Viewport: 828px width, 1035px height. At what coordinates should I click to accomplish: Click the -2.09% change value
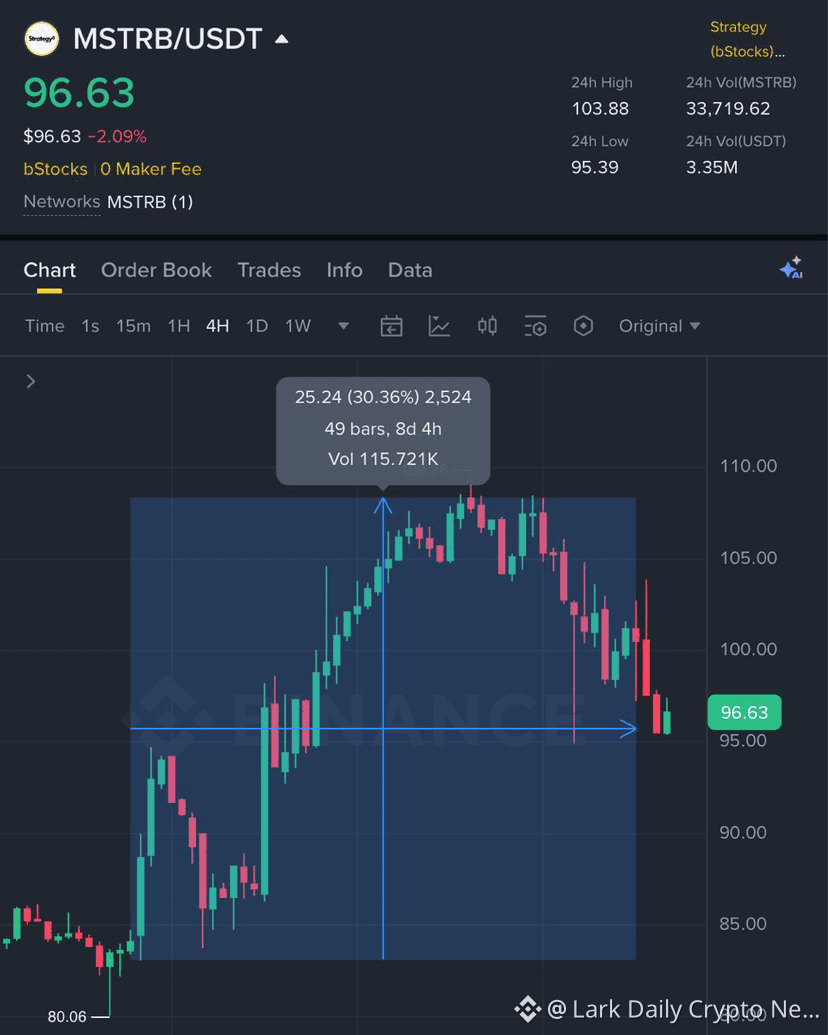click(x=118, y=137)
